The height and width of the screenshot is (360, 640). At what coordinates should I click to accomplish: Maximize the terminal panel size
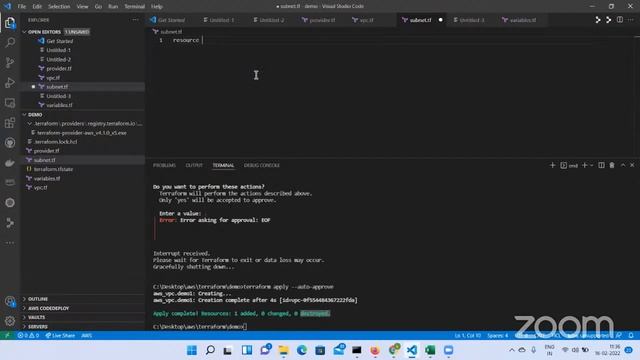pos(623,165)
